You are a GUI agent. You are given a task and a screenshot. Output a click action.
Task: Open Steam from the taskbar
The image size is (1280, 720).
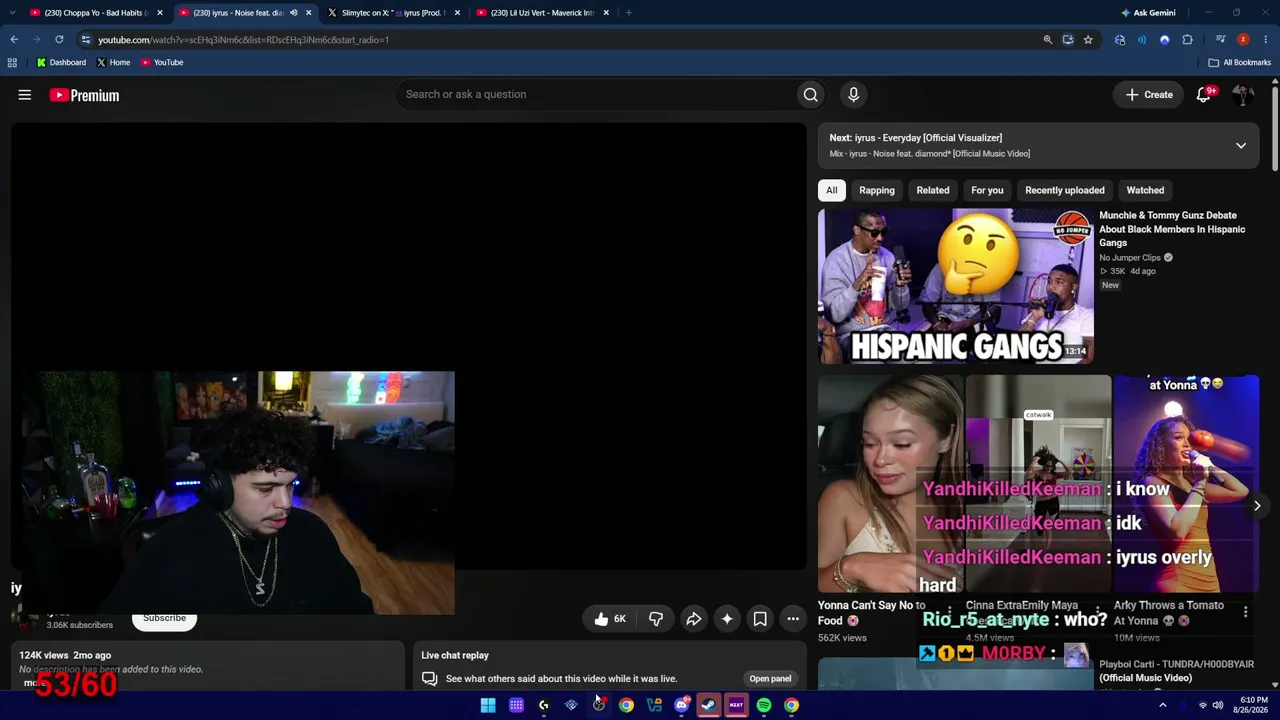click(709, 705)
